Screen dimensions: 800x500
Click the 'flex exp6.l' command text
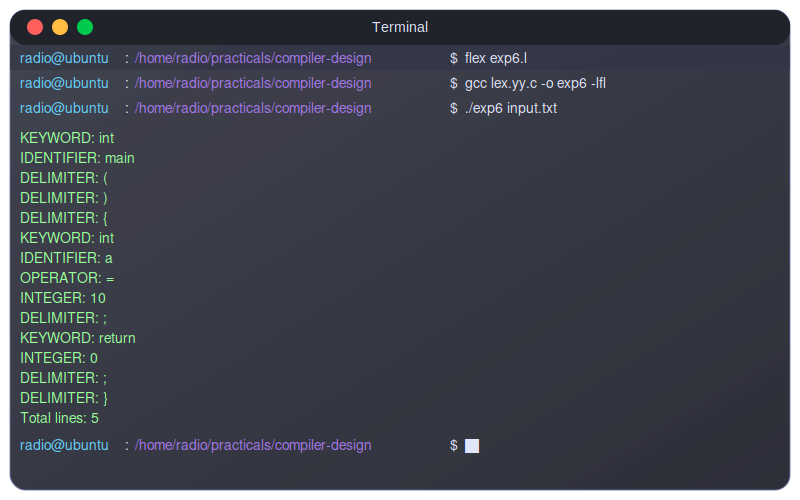[495, 58]
